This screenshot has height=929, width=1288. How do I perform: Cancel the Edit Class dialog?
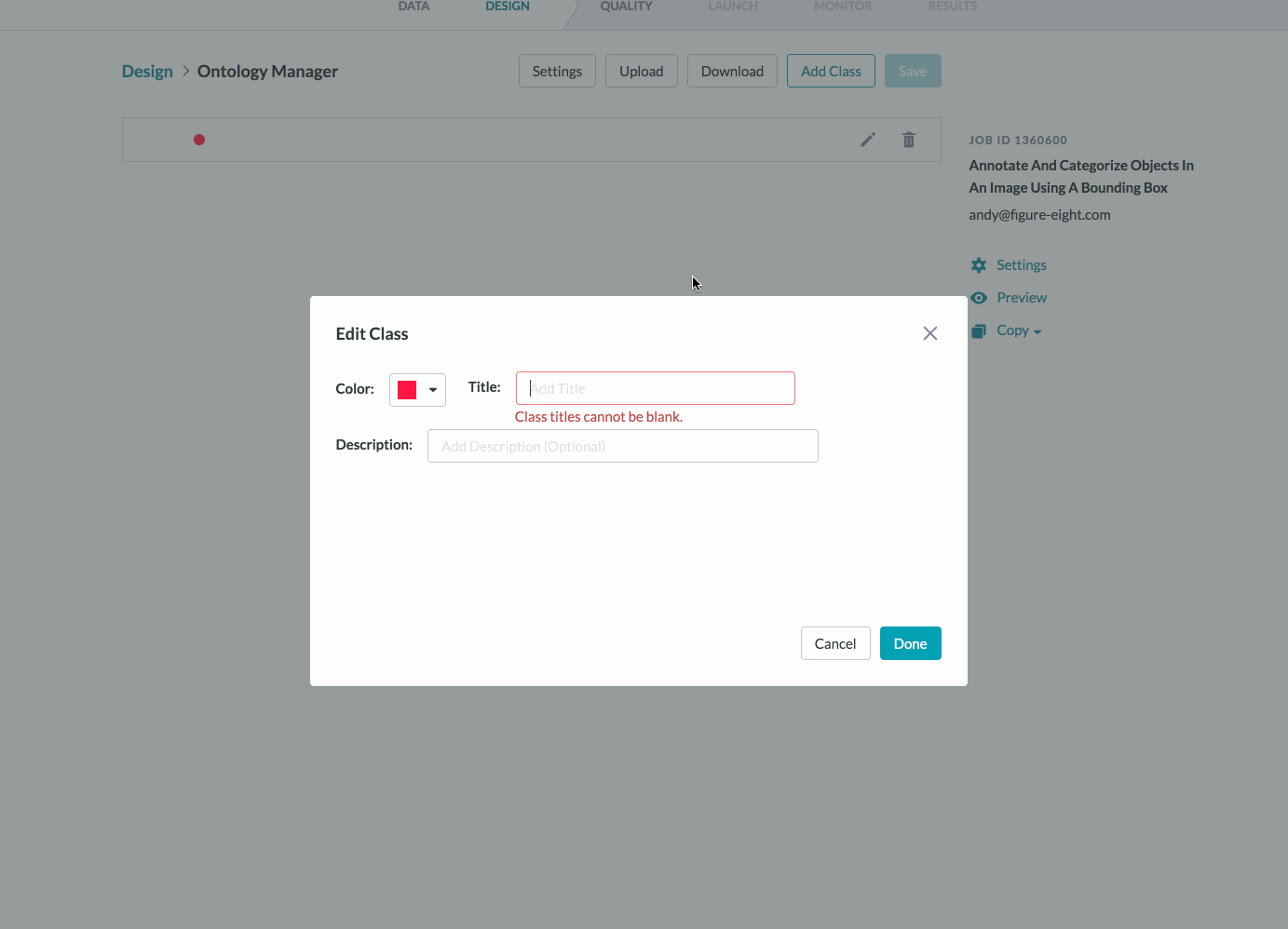[x=835, y=643]
